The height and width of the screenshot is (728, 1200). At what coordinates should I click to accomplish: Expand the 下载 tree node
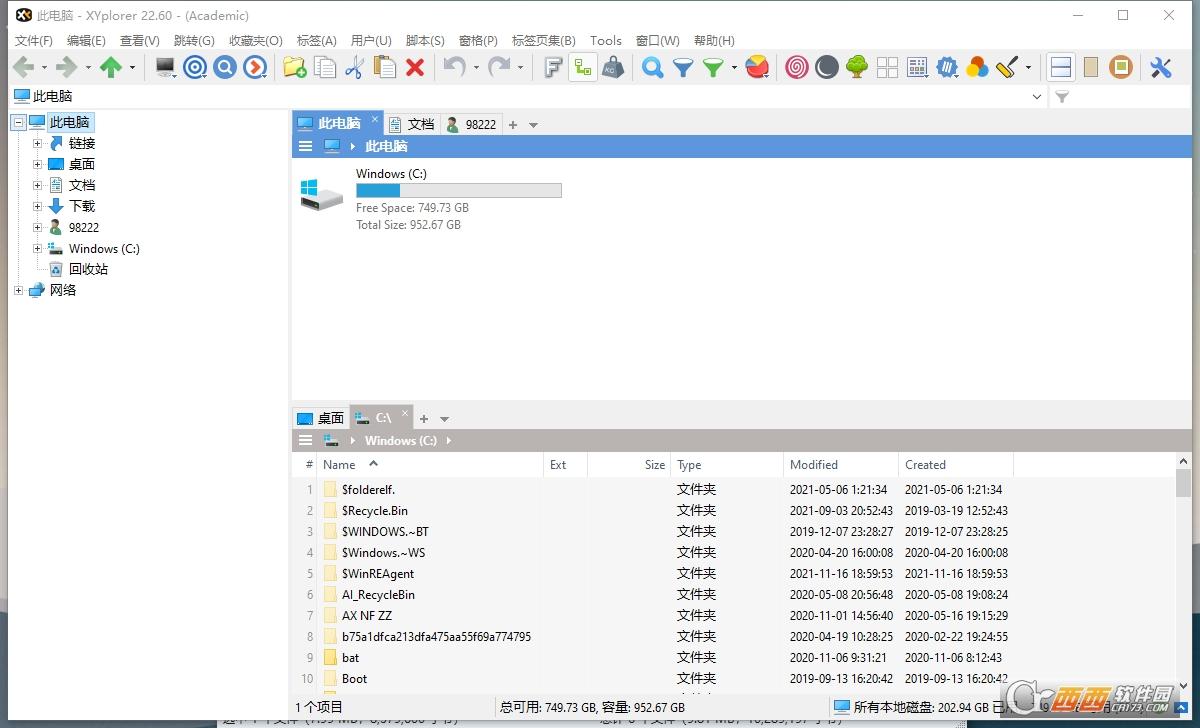pyautogui.click(x=38, y=206)
